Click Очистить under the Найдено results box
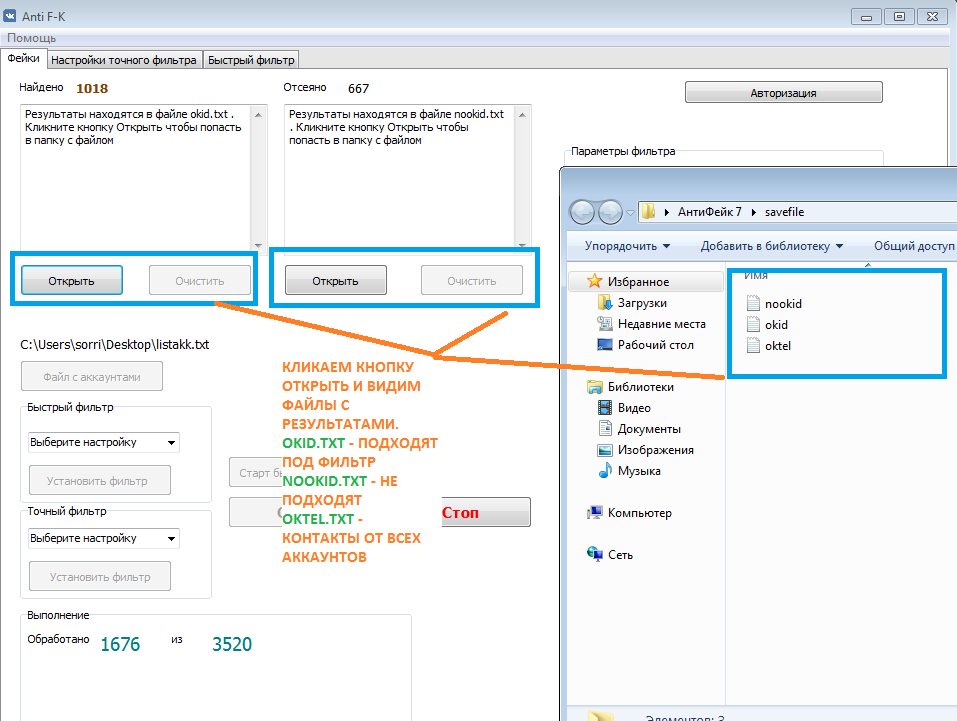The width and height of the screenshot is (957, 721). [x=200, y=280]
